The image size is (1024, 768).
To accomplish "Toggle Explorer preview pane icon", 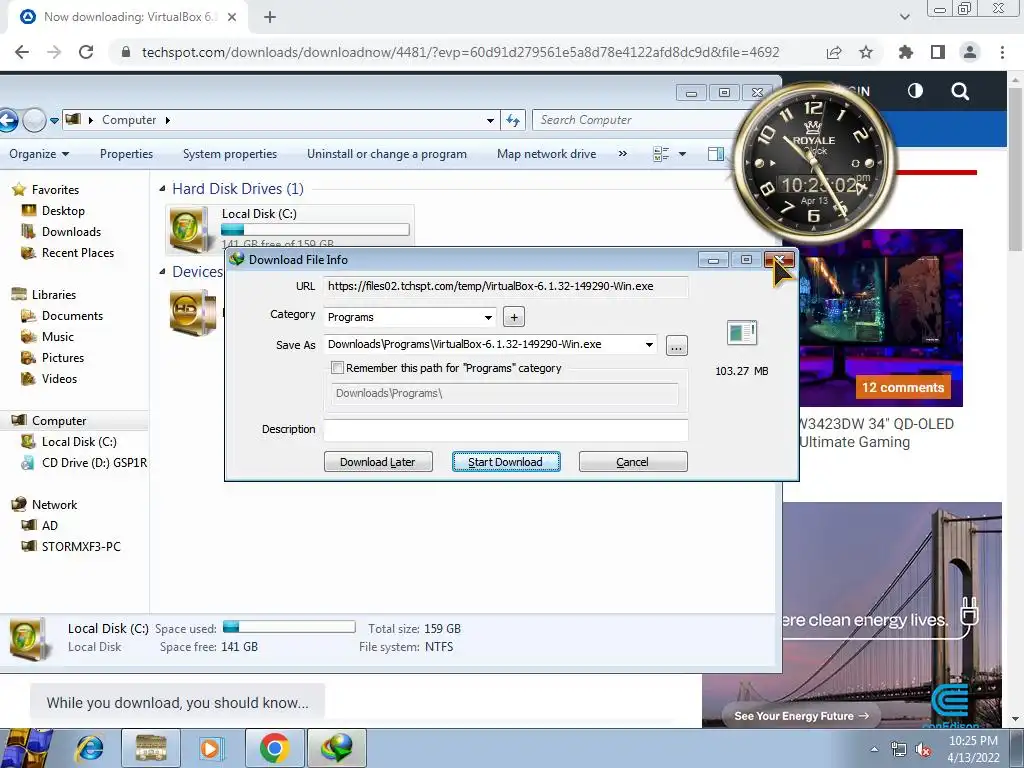I will [x=716, y=154].
